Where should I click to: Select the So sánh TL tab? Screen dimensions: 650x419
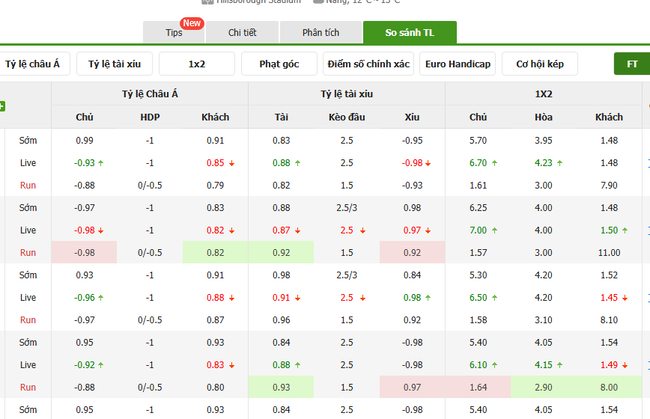[x=410, y=33]
